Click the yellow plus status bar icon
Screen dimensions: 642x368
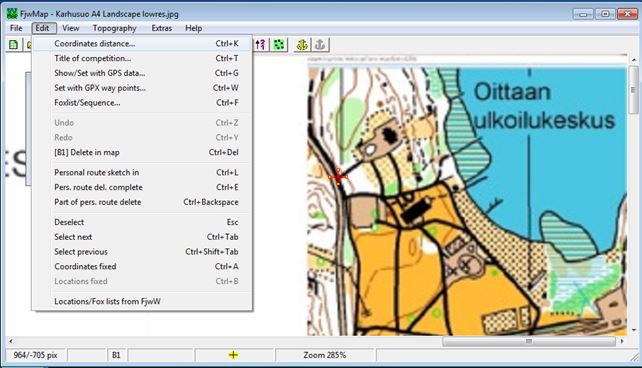pyautogui.click(x=233, y=355)
